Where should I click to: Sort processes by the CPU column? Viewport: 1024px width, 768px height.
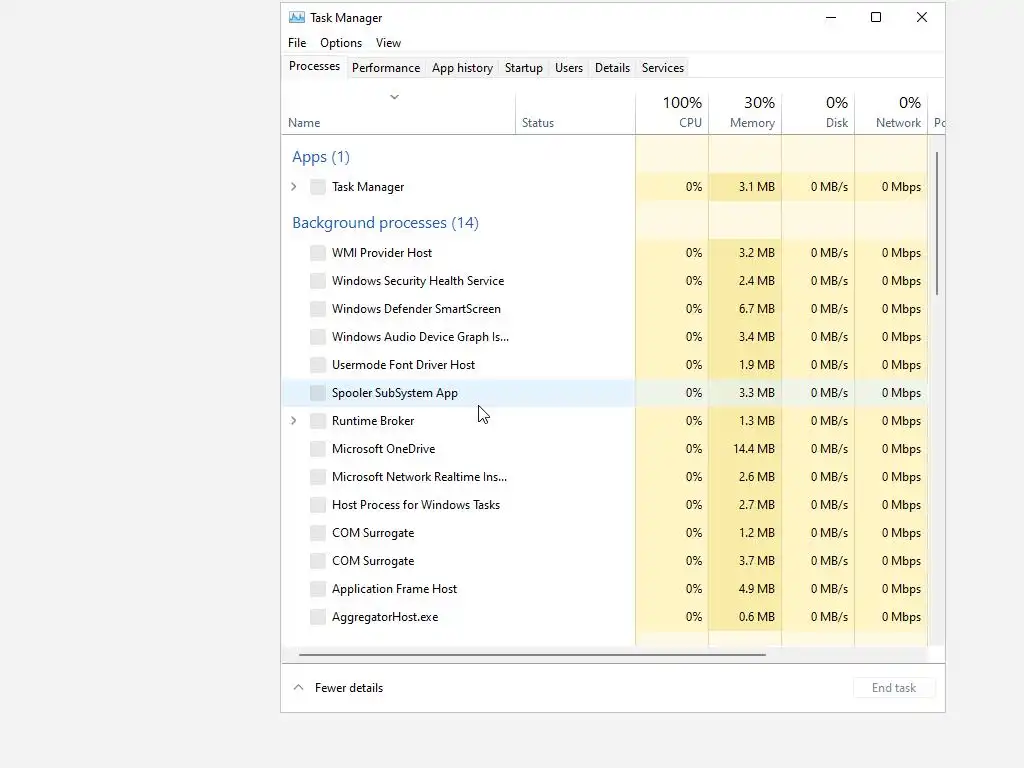672,112
